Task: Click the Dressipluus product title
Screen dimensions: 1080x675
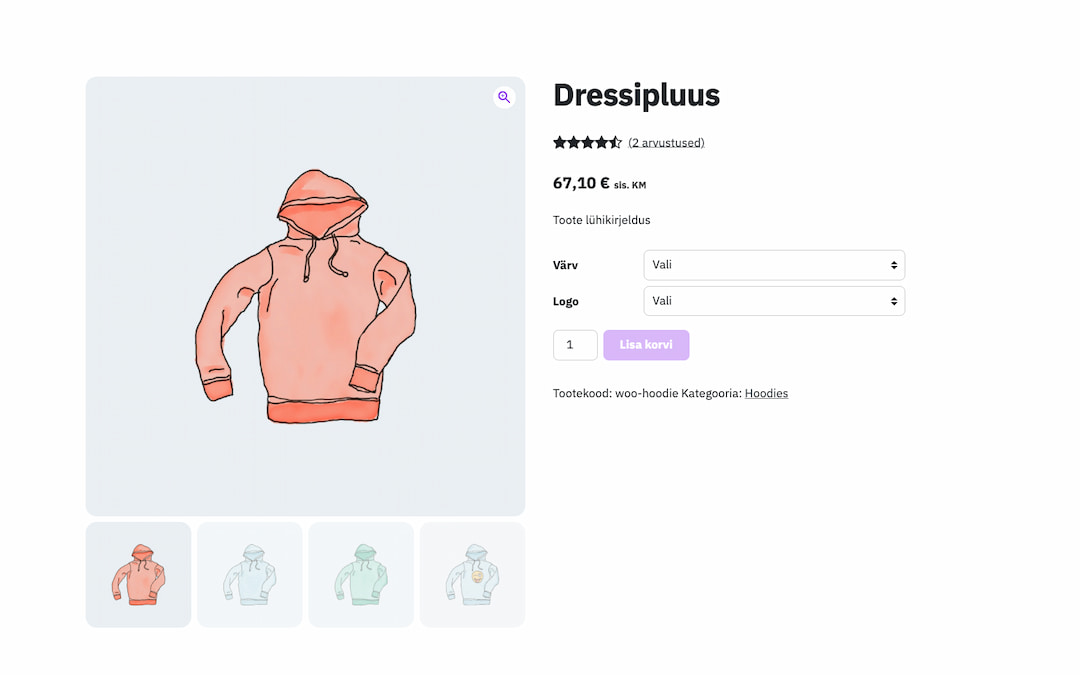Action: click(x=636, y=96)
